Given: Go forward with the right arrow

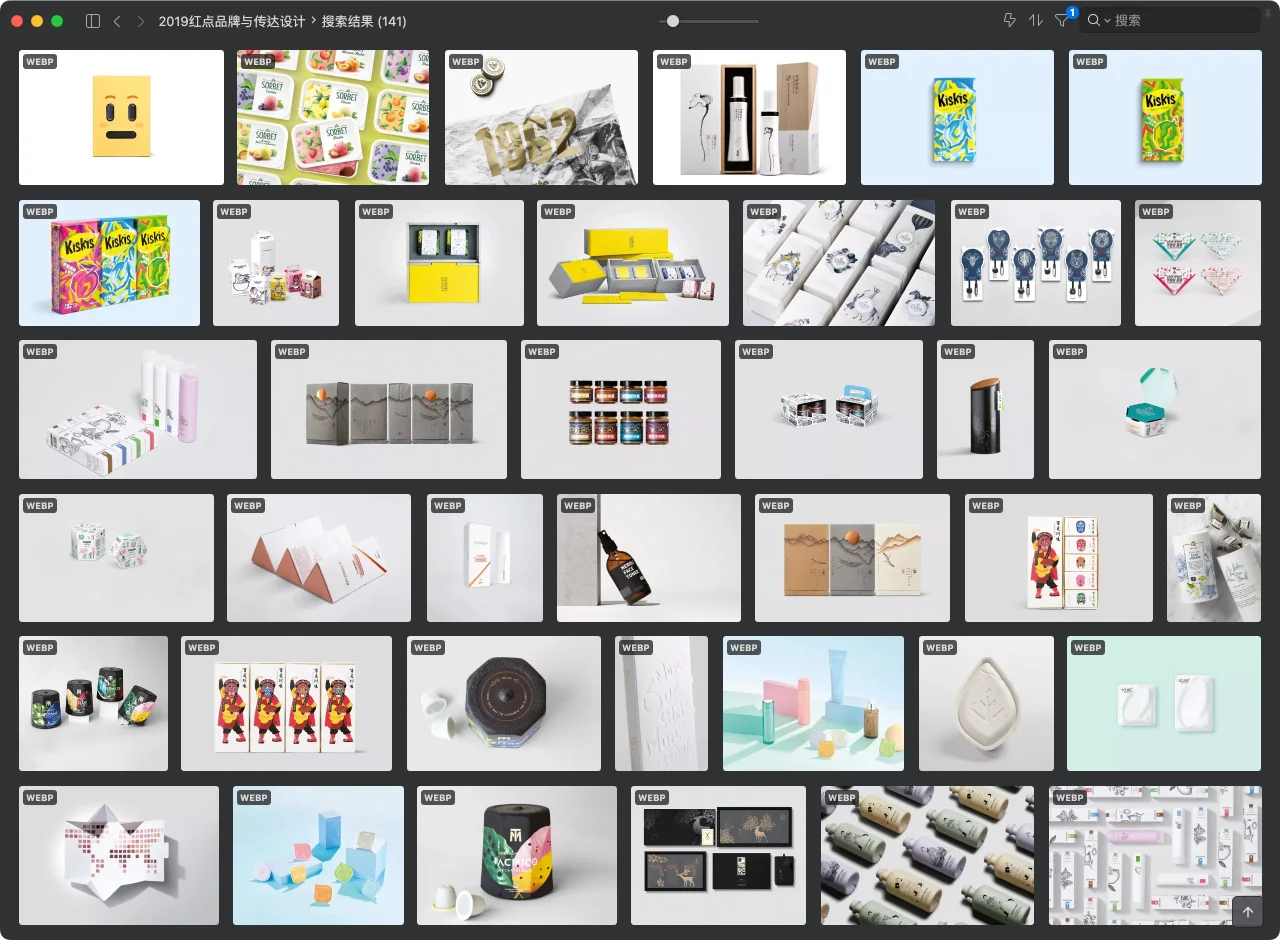Looking at the screenshot, I should click(140, 21).
